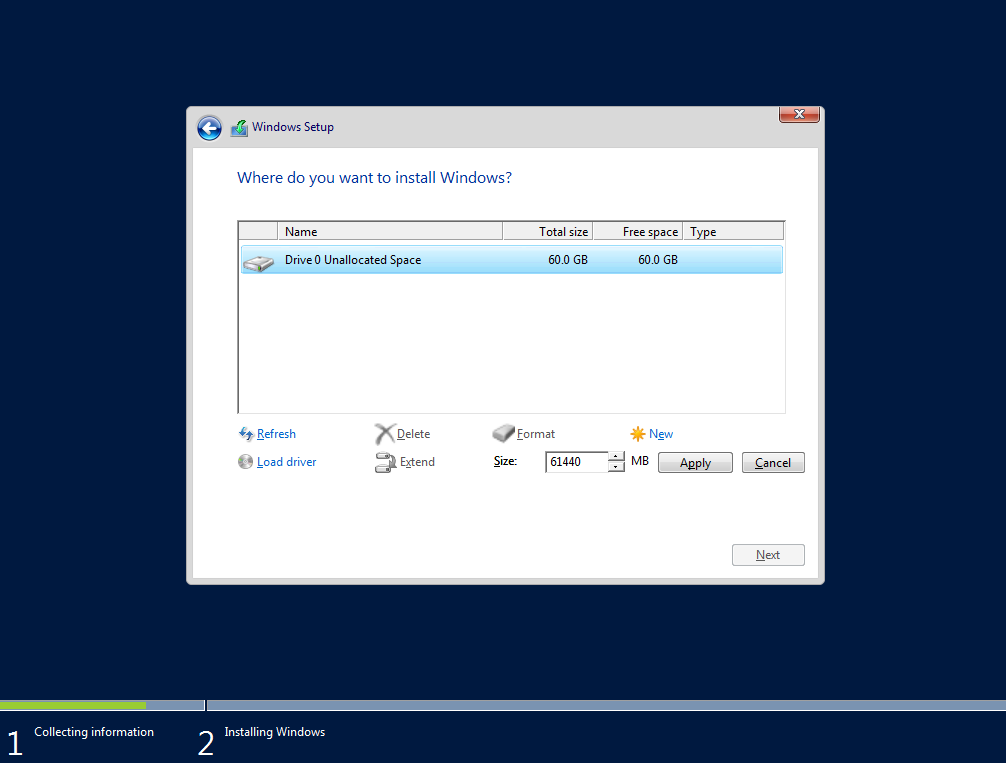Click the 60.0 GB free space value
Screen dimensions: 1006x763
click(658, 260)
